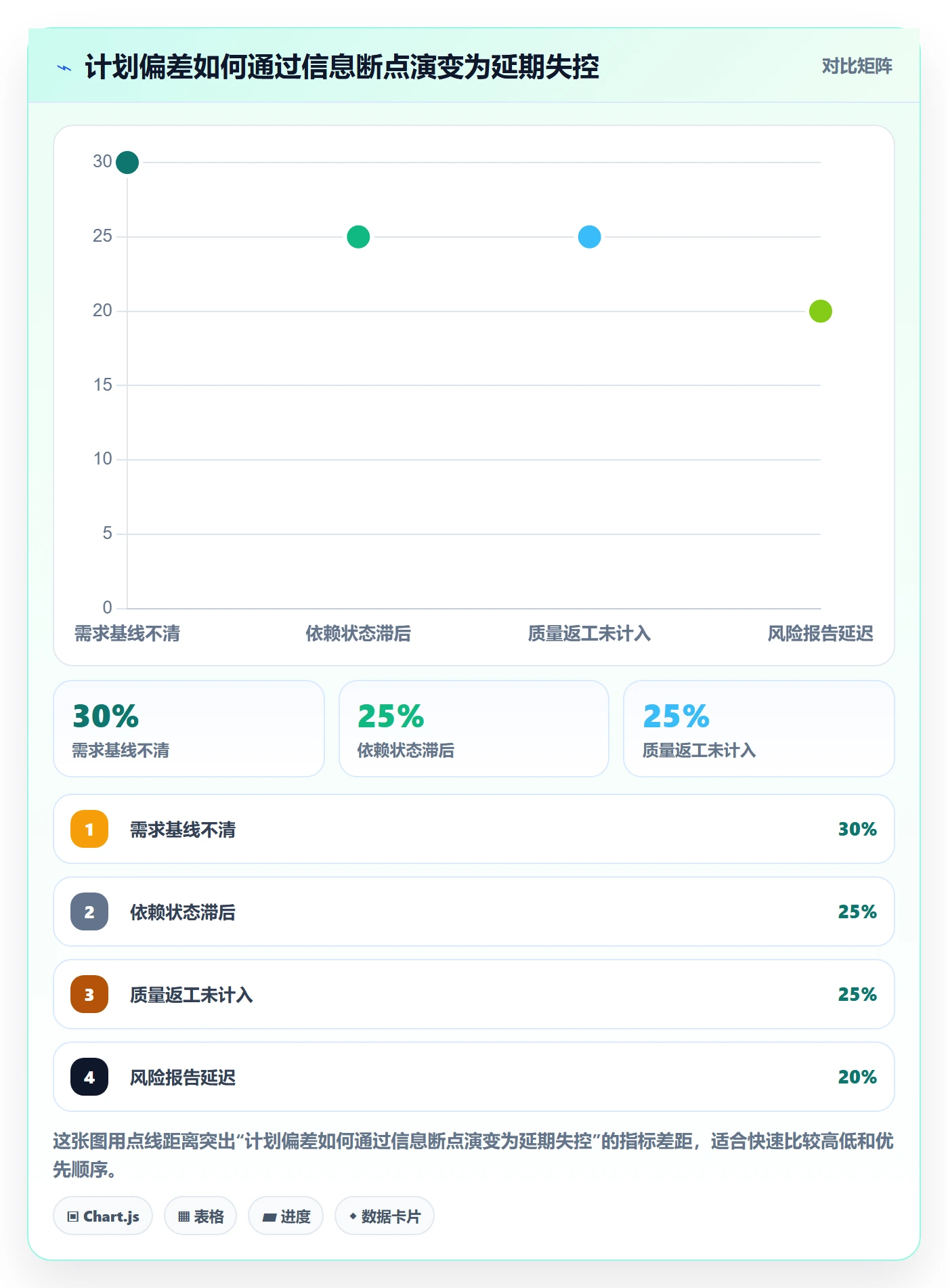Click the 质量返工未计入 axis label
The height and width of the screenshot is (1288, 948).
(x=590, y=634)
